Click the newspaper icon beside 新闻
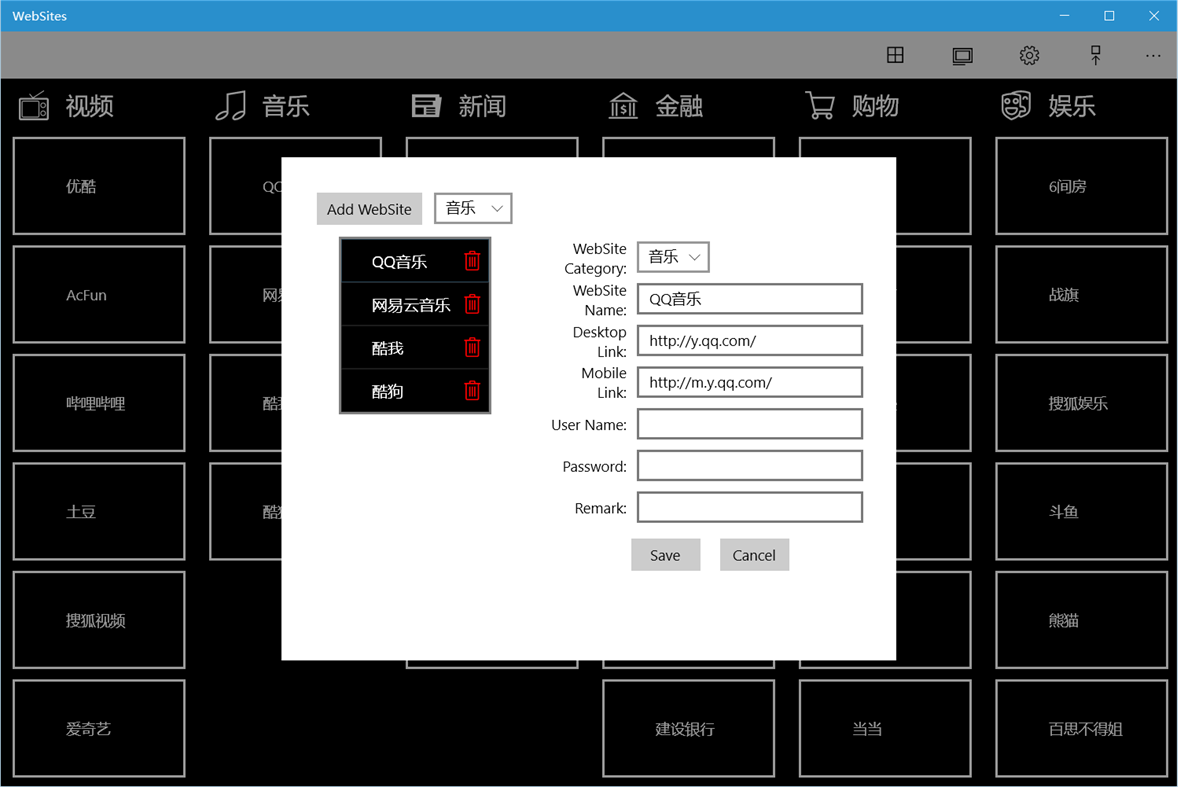Screen dimensions: 1178x787 pyautogui.click(x=426, y=106)
